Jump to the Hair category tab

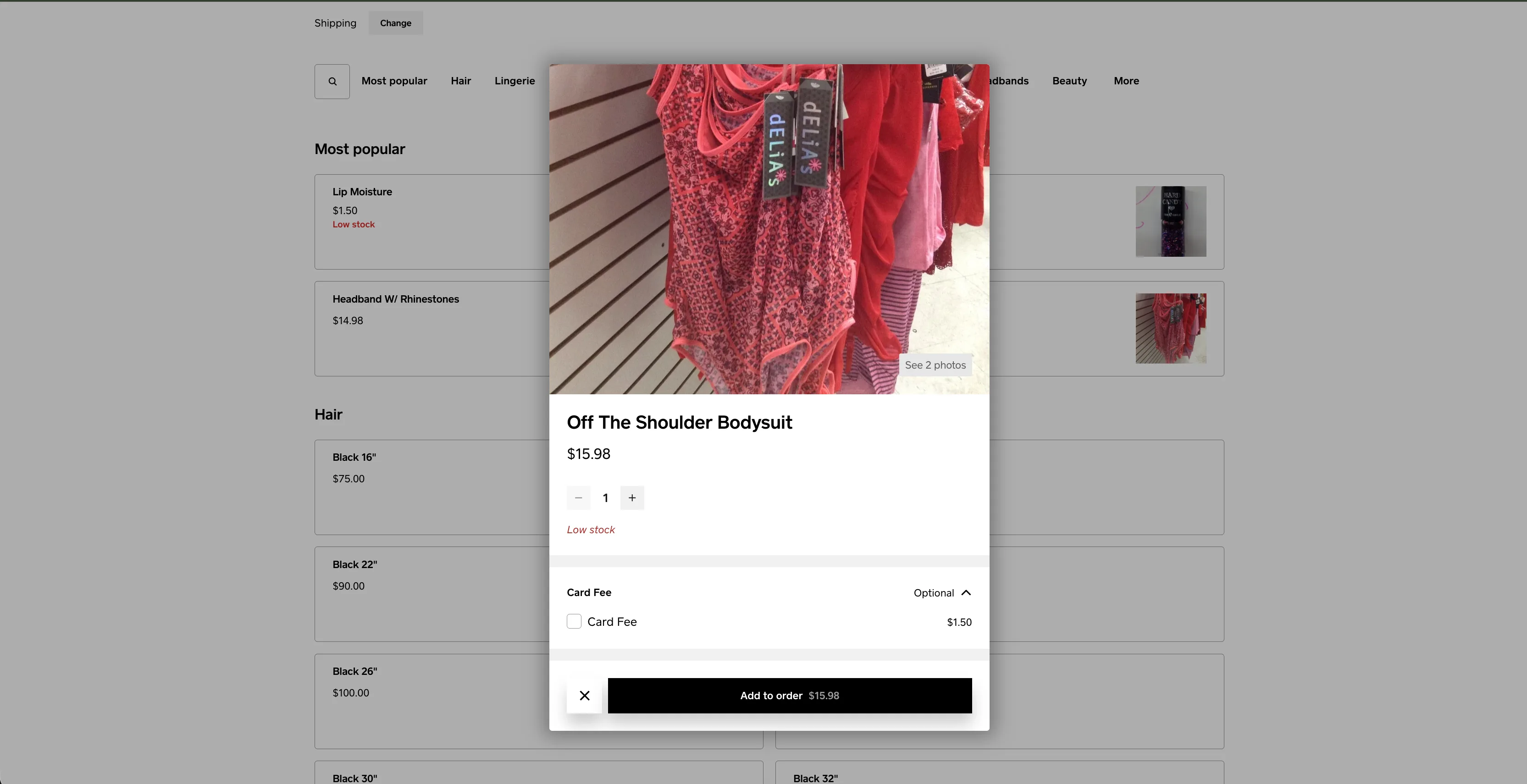click(460, 81)
